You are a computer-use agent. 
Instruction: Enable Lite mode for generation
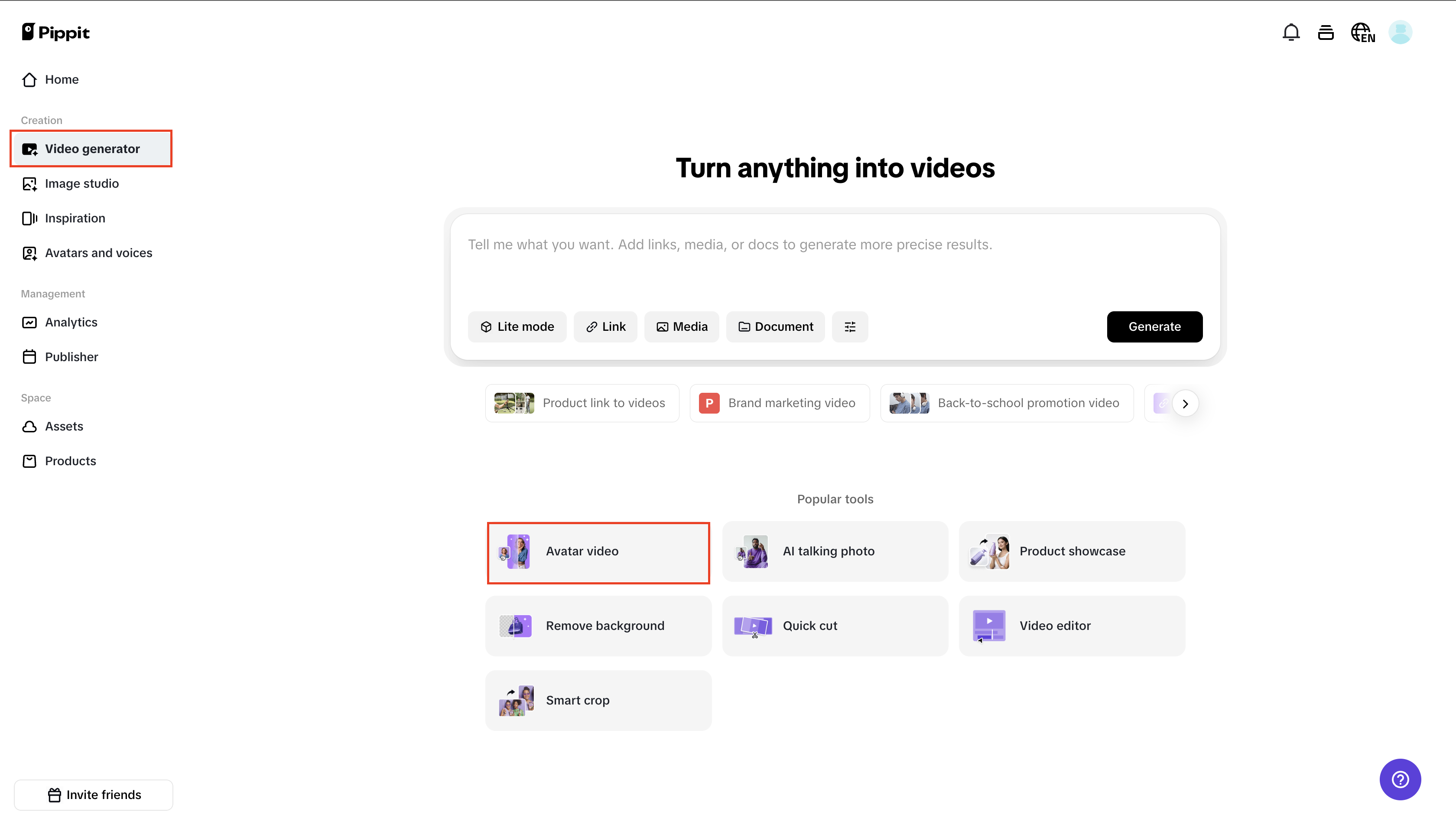tap(517, 326)
